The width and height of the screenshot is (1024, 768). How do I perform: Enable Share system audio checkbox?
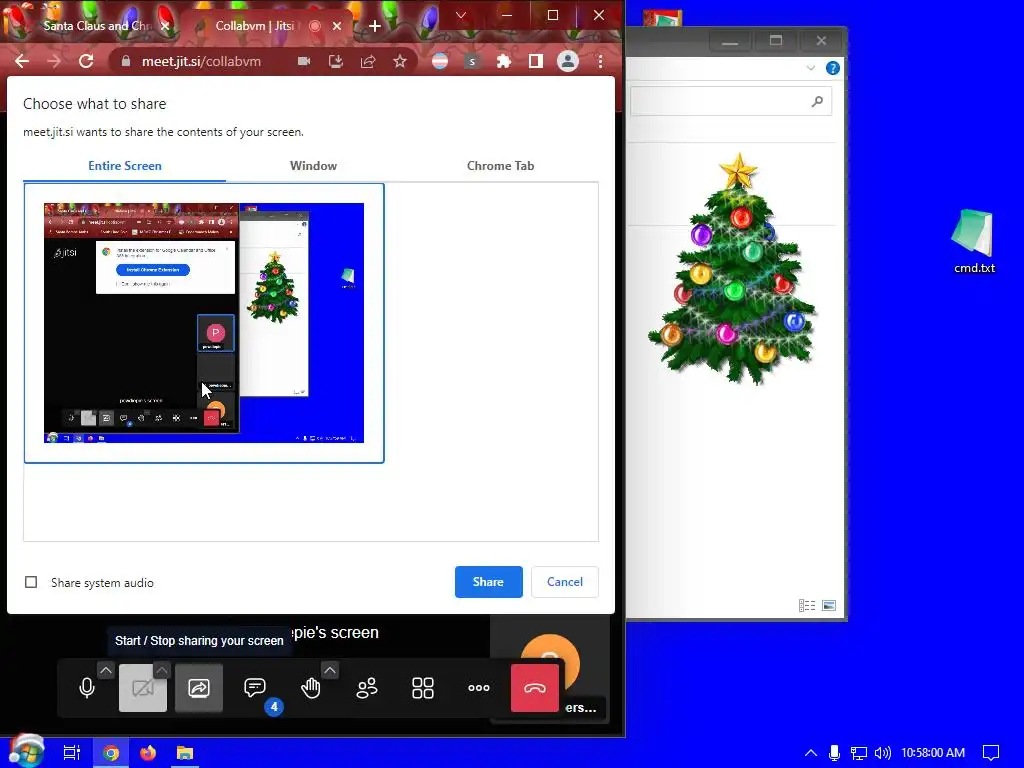tap(31, 582)
